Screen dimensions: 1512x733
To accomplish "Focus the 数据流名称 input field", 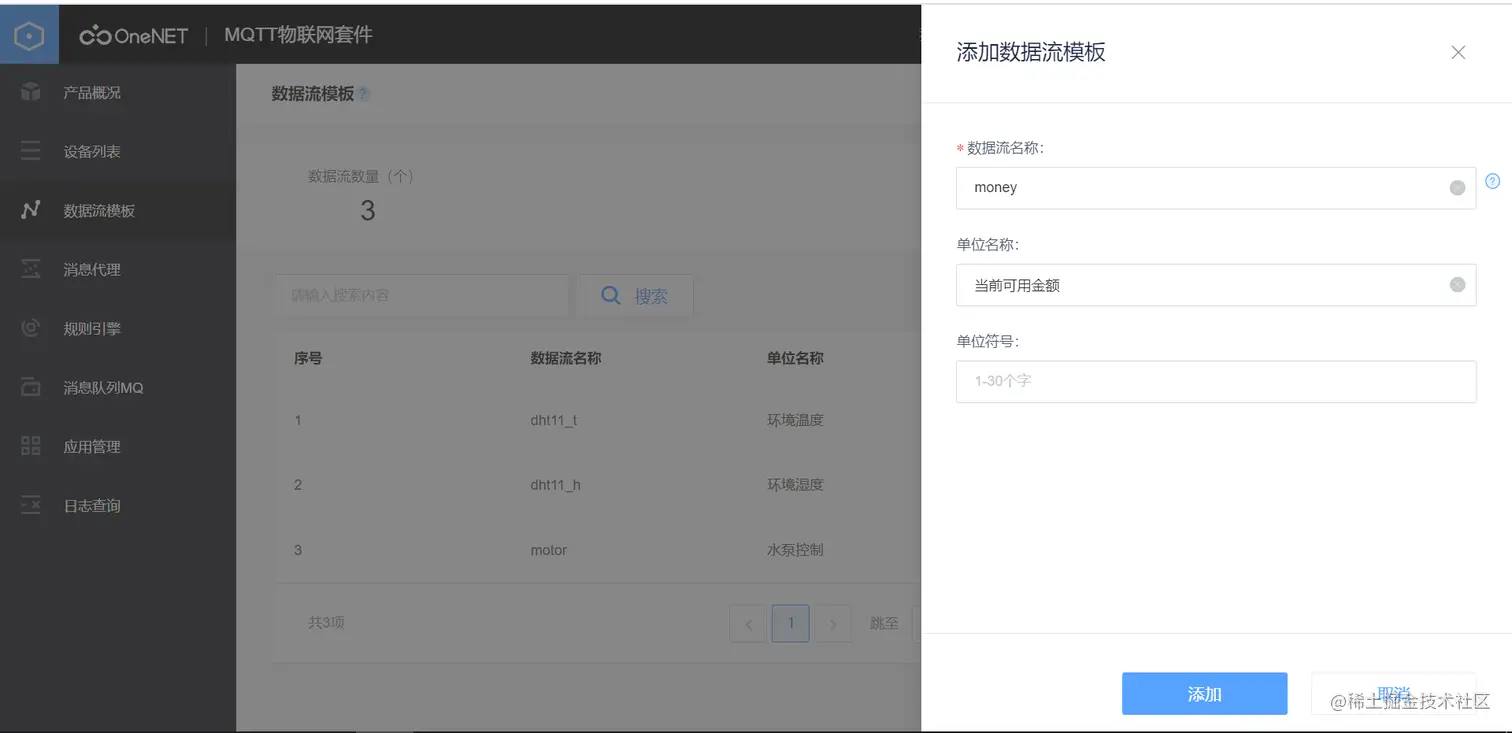I will point(1216,188).
